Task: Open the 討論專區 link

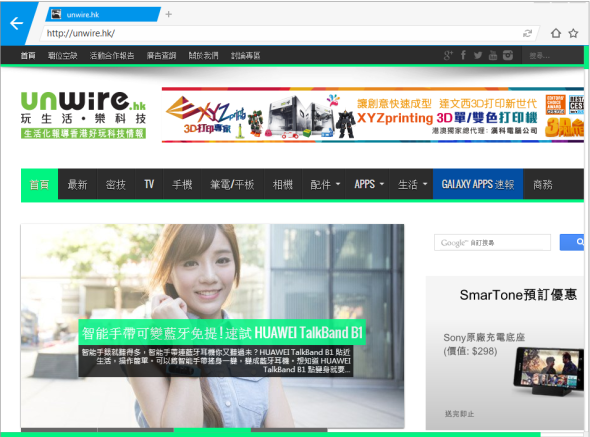Action: pyautogui.click(x=245, y=56)
